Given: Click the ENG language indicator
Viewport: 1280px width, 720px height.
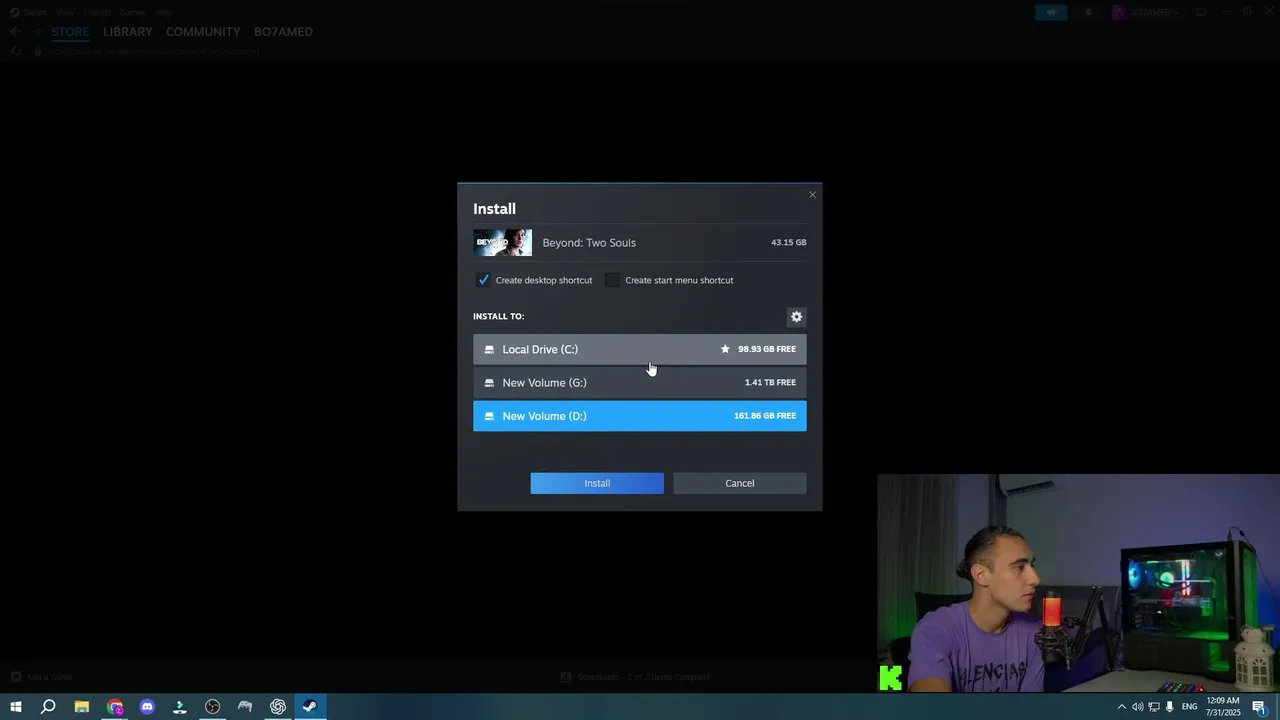Looking at the screenshot, I should (x=1190, y=707).
